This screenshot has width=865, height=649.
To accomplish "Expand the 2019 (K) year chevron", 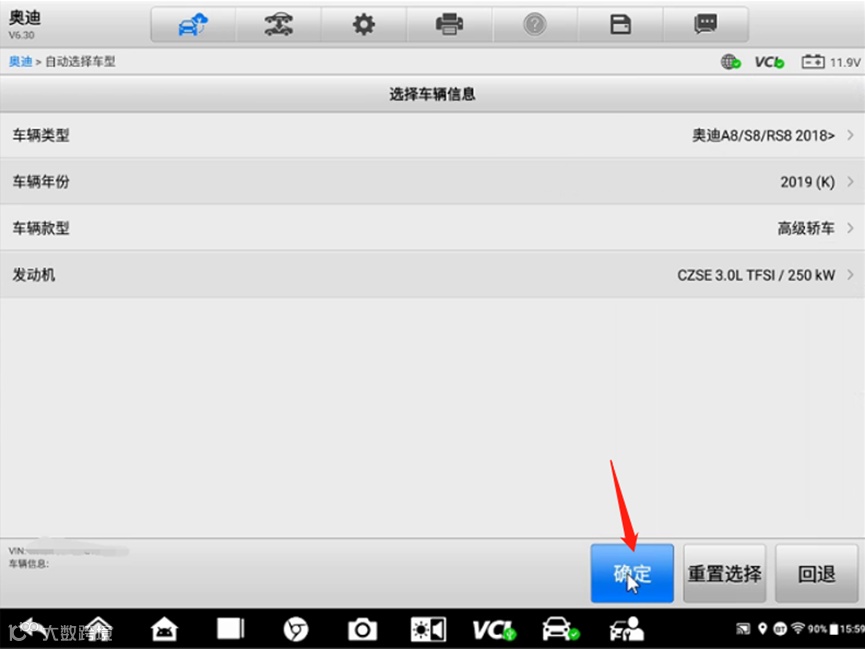I will pyautogui.click(x=850, y=182).
